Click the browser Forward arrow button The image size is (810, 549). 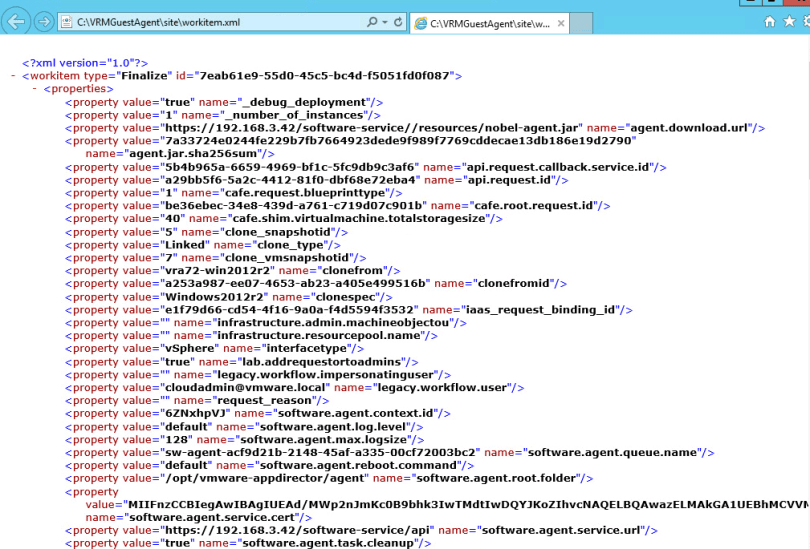click(43, 21)
